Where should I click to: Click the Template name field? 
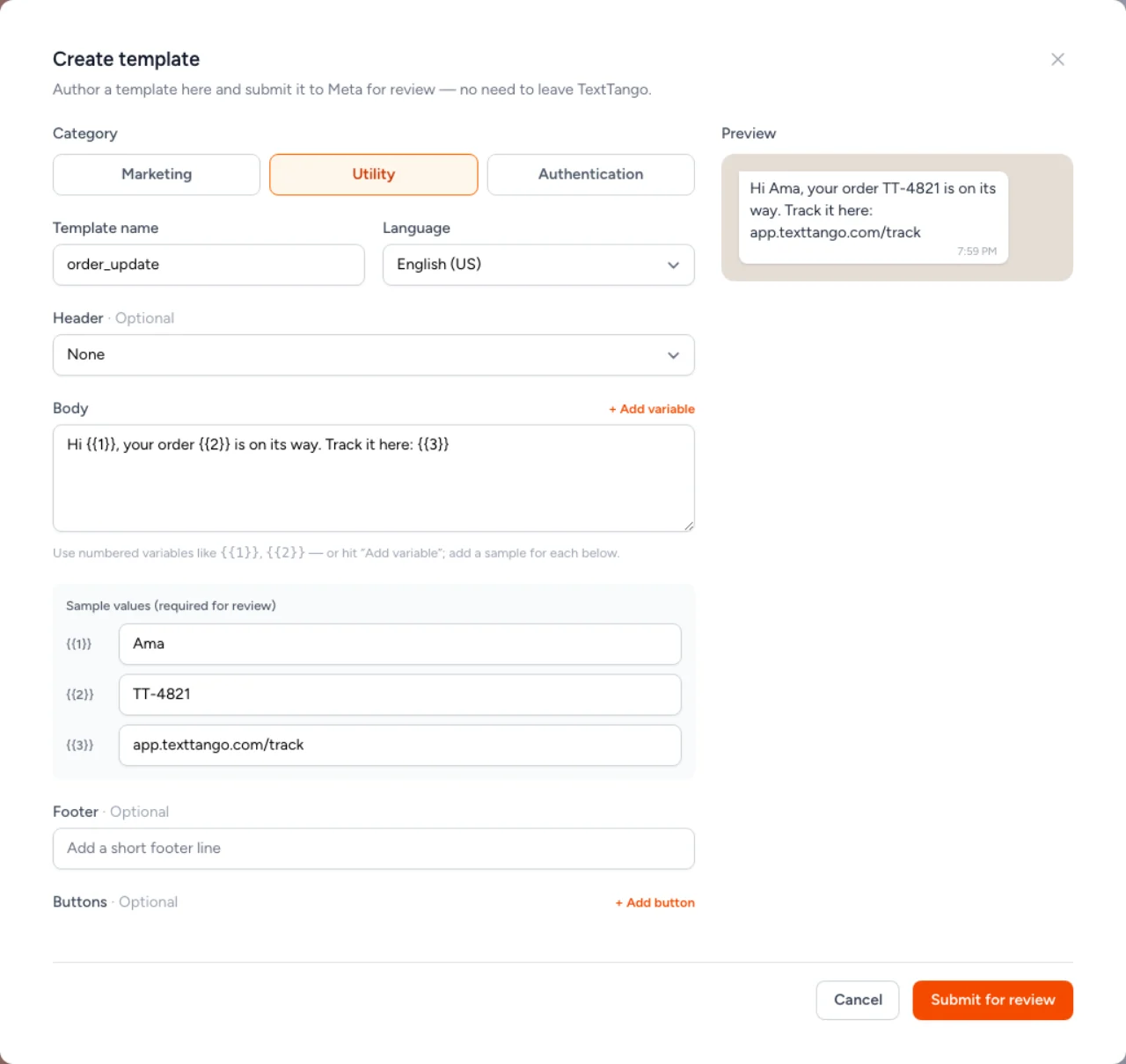[x=208, y=265]
